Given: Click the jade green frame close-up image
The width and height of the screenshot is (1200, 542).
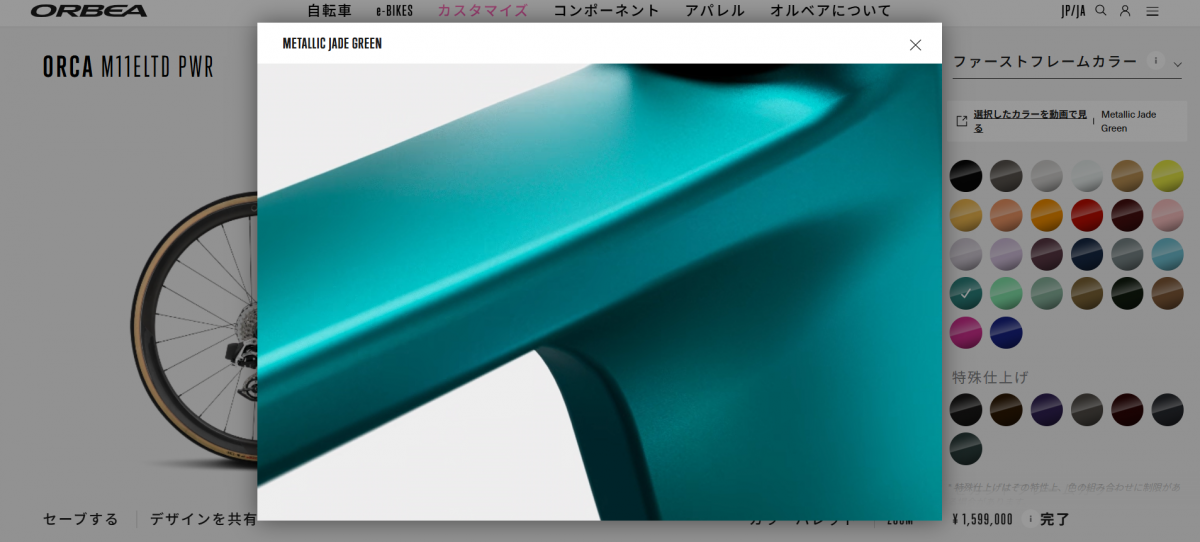Looking at the screenshot, I should tap(599, 291).
